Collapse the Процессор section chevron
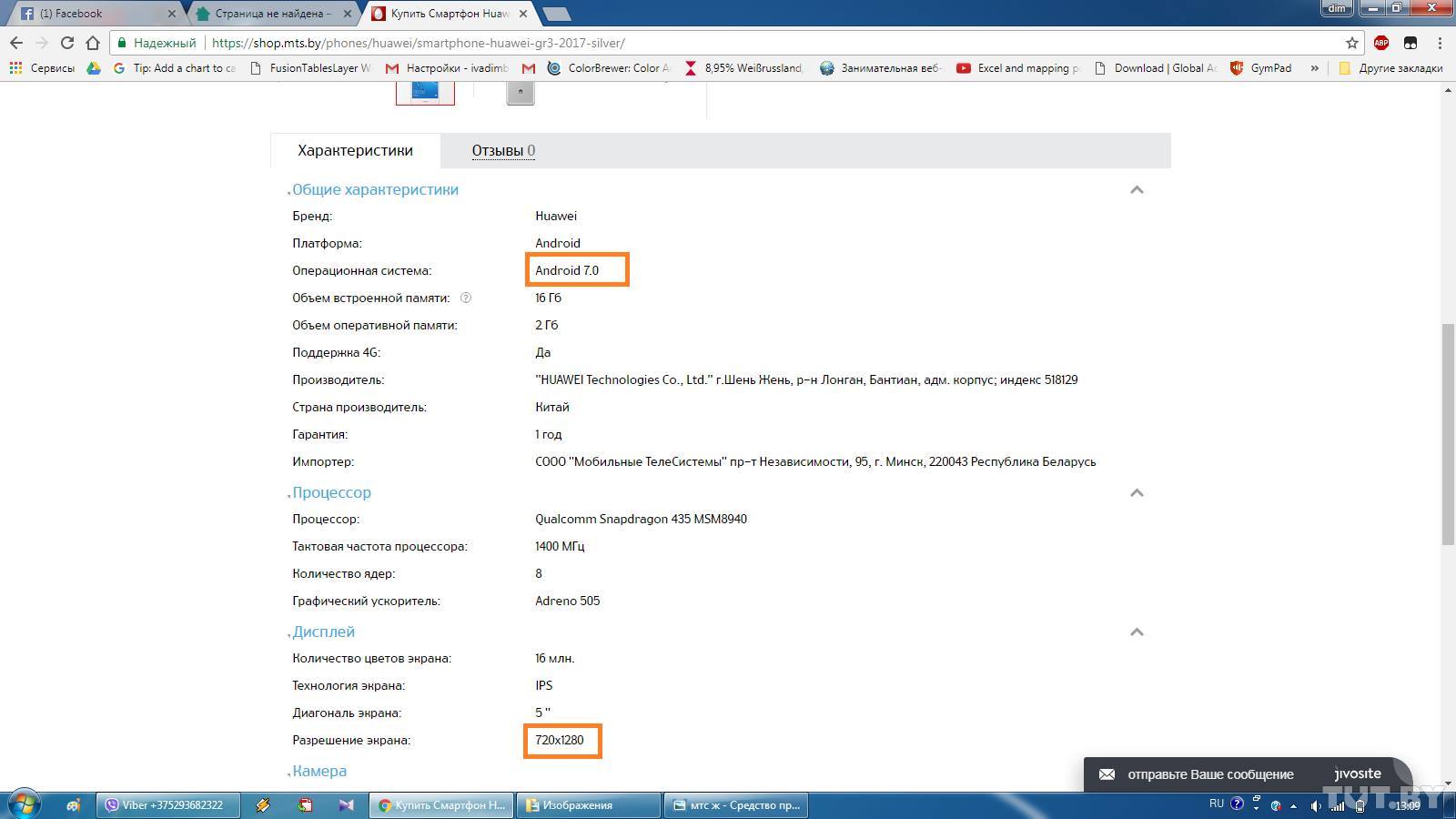 [1137, 493]
